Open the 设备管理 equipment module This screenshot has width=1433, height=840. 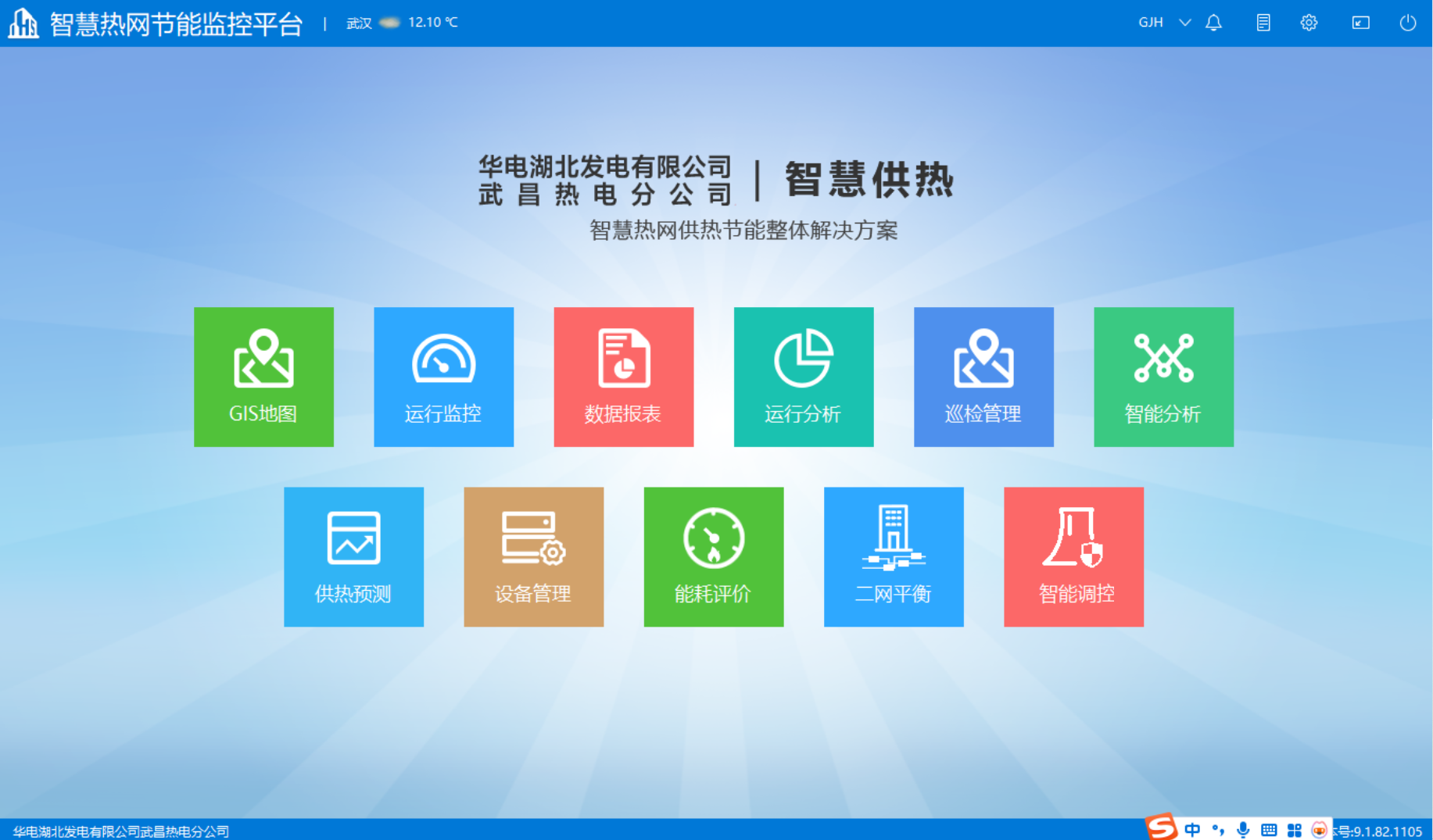533,556
